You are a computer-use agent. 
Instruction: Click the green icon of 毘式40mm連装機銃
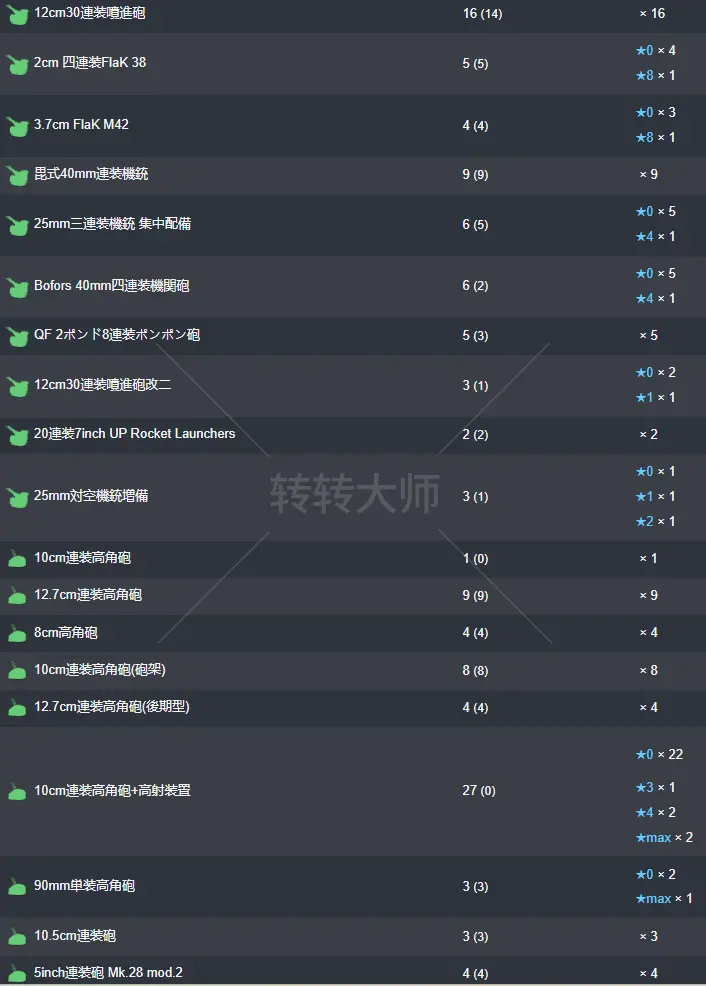pyautogui.click(x=17, y=175)
